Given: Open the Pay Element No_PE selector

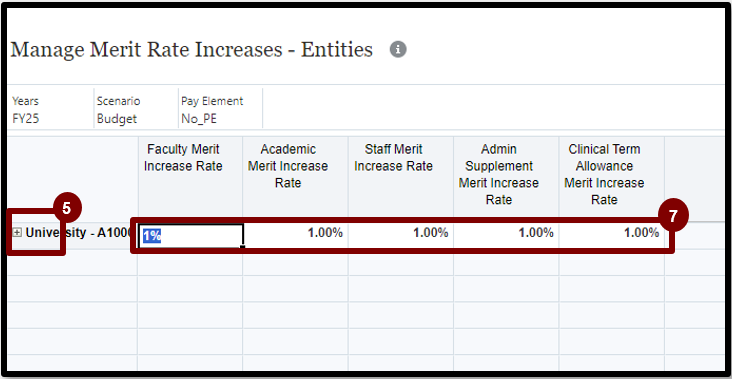Looking at the screenshot, I should pos(220,110).
